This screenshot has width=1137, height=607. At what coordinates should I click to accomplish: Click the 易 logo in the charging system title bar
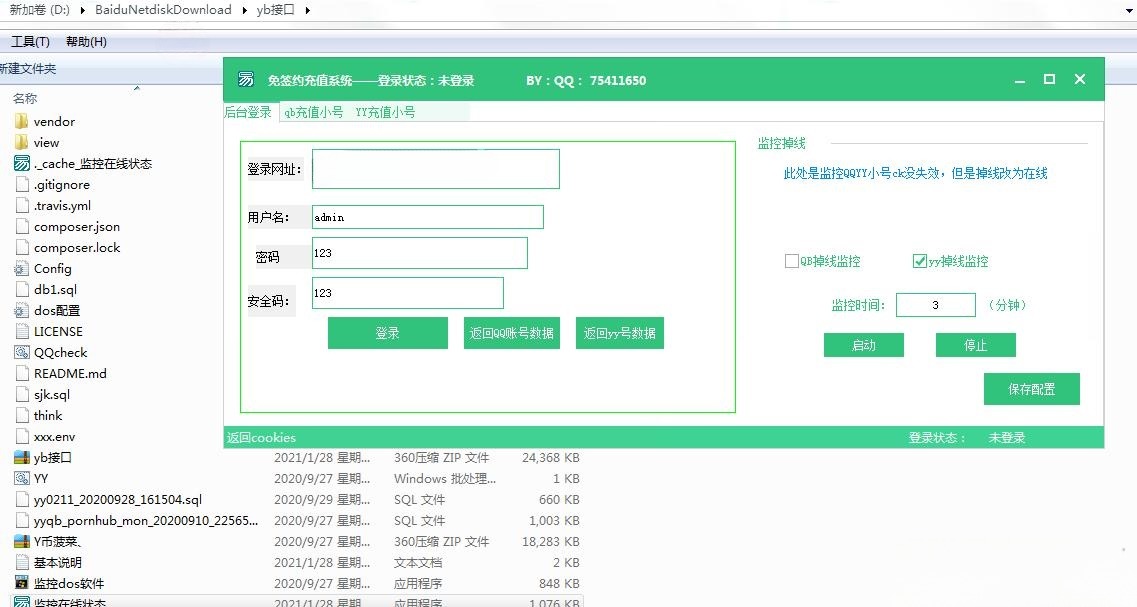pyautogui.click(x=244, y=78)
